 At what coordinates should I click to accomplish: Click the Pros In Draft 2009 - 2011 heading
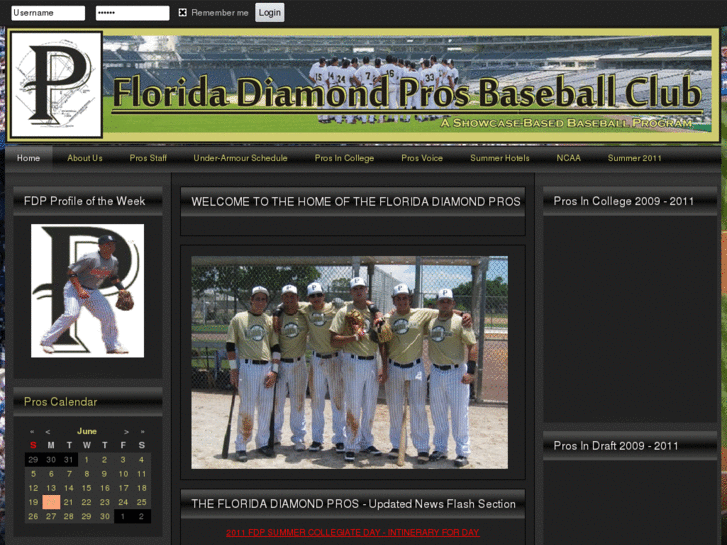point(616,446)
